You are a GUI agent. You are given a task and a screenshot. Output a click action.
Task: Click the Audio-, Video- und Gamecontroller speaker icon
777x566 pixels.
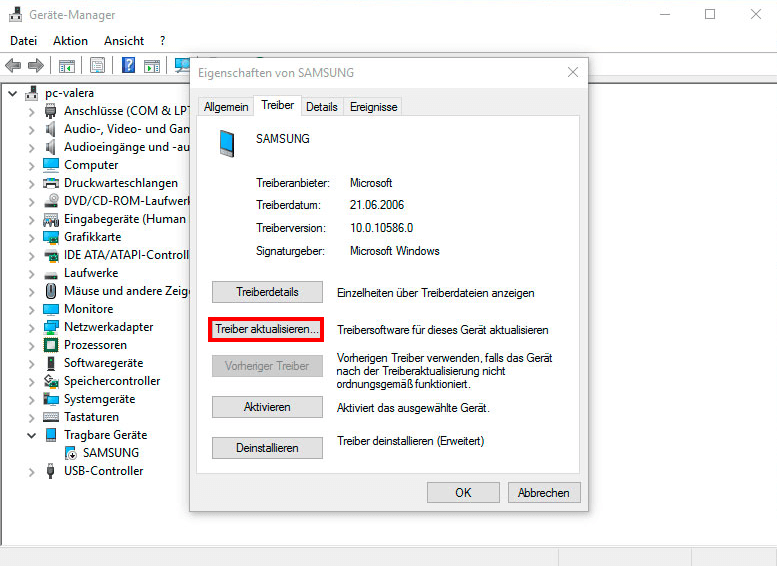(51, 129)
